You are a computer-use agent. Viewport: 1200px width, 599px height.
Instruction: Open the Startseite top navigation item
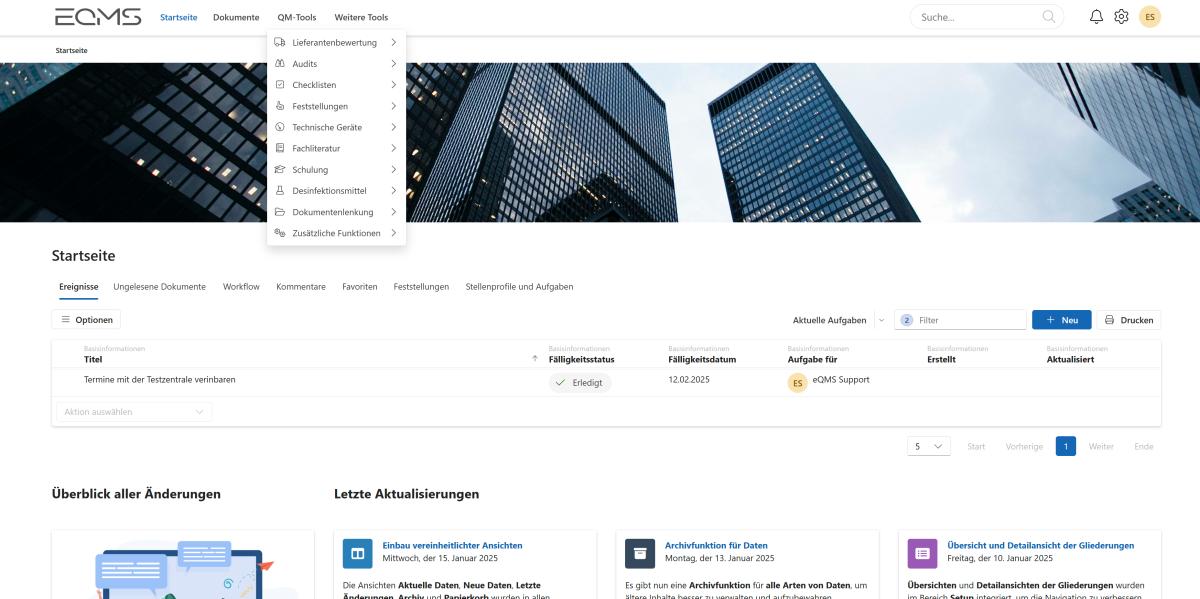178,17
